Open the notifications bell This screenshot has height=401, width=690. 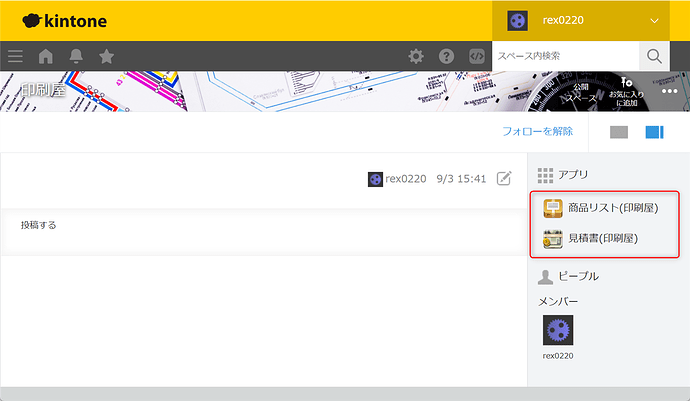pos(76,56)
